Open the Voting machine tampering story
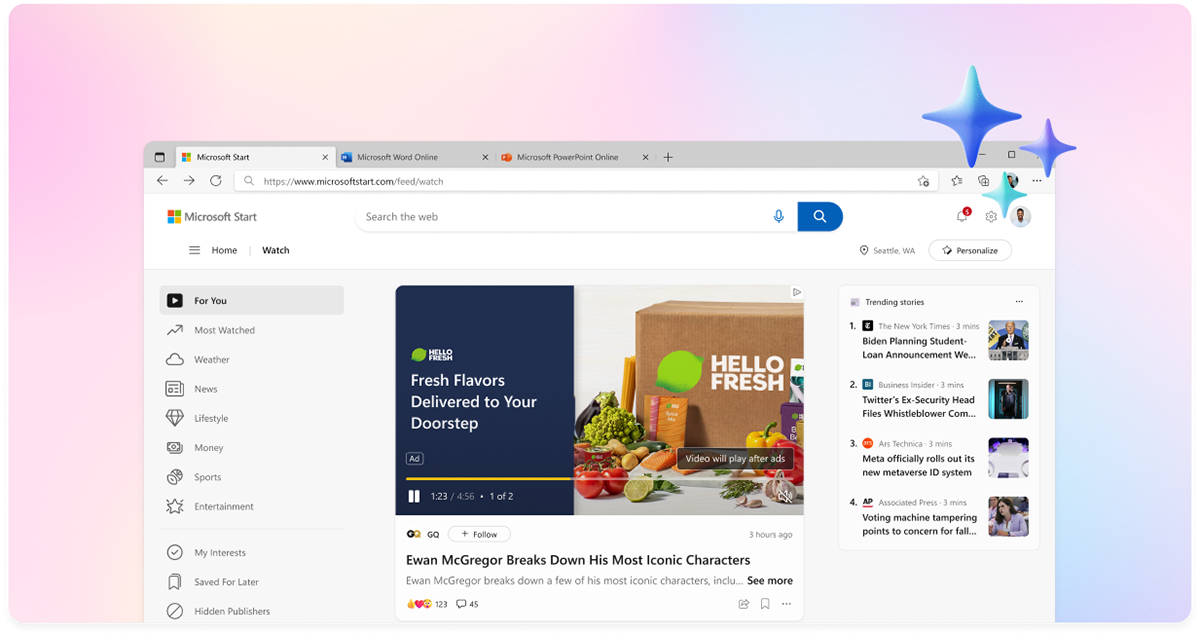The width and height of the screenshot is (1200, 636). [920, 524]
